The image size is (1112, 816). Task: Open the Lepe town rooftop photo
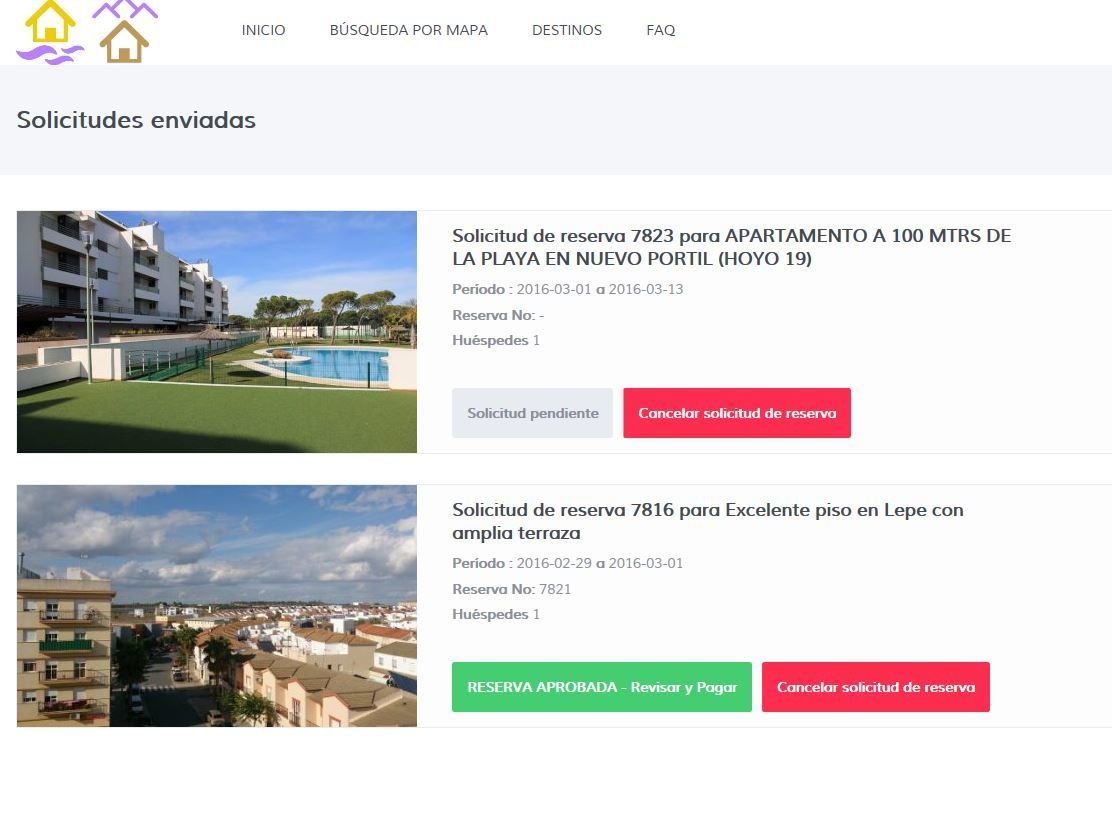[217, 606]
